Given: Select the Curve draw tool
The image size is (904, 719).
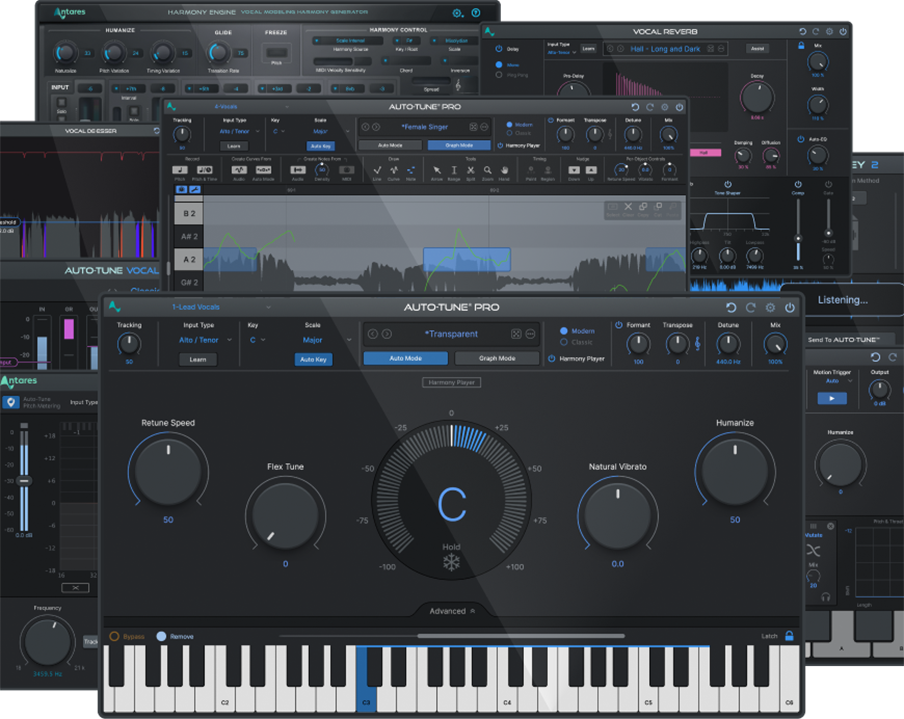Looking at the screenshot, I should point(395,171).
